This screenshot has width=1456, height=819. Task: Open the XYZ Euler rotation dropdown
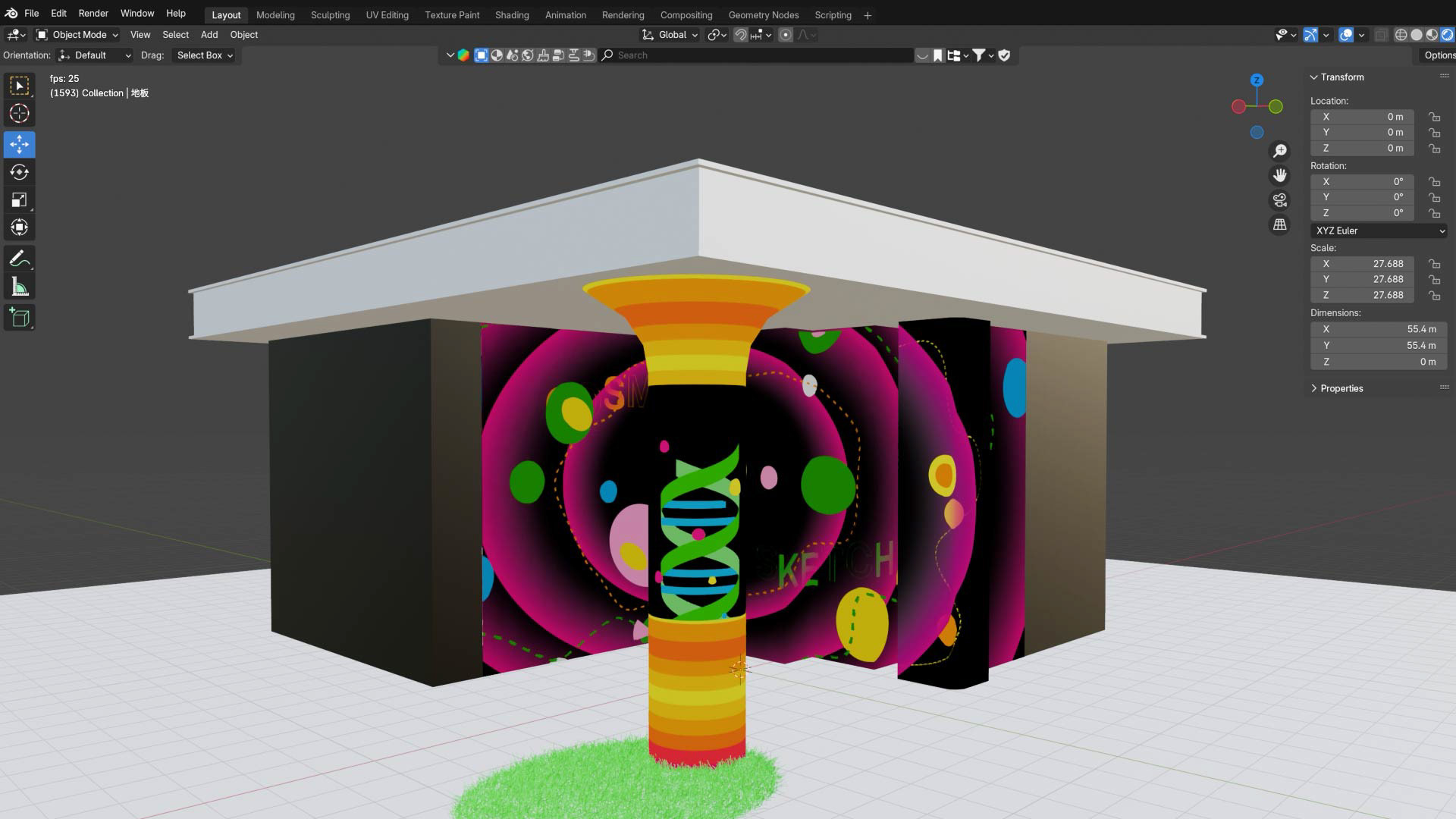[1379, 231]
